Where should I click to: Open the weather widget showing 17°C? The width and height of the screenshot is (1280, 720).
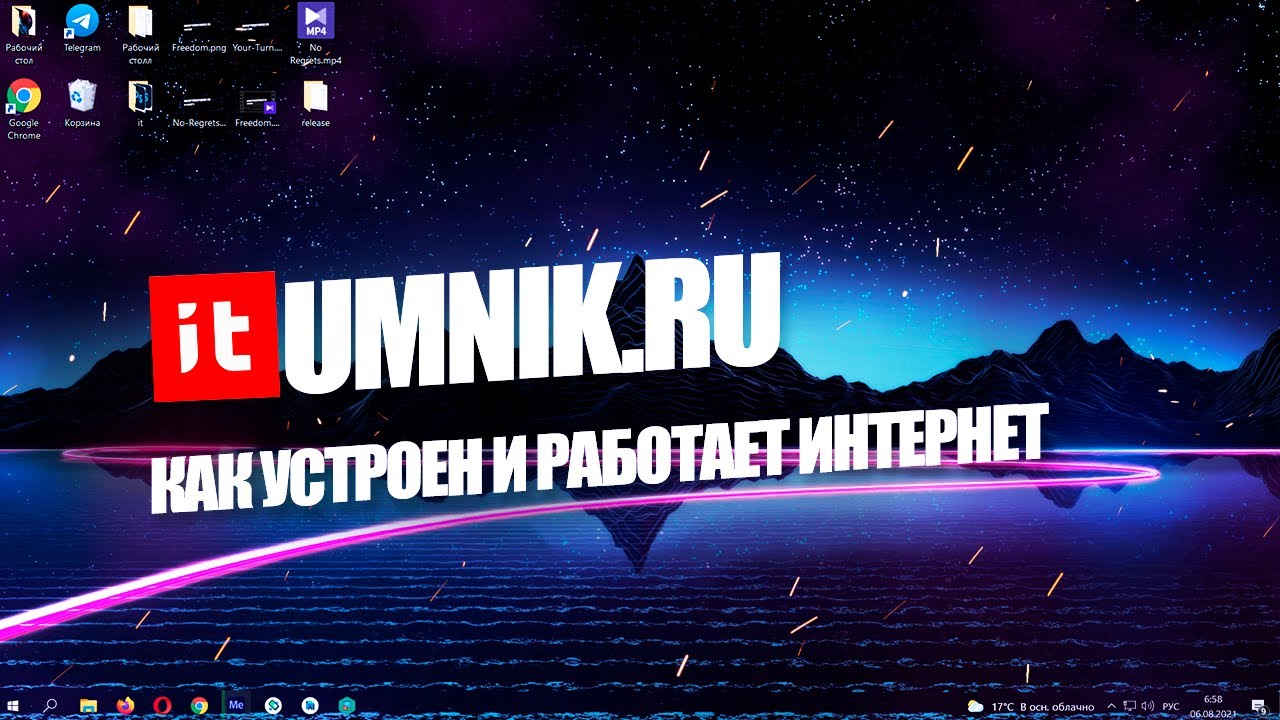click(1031, 706)
